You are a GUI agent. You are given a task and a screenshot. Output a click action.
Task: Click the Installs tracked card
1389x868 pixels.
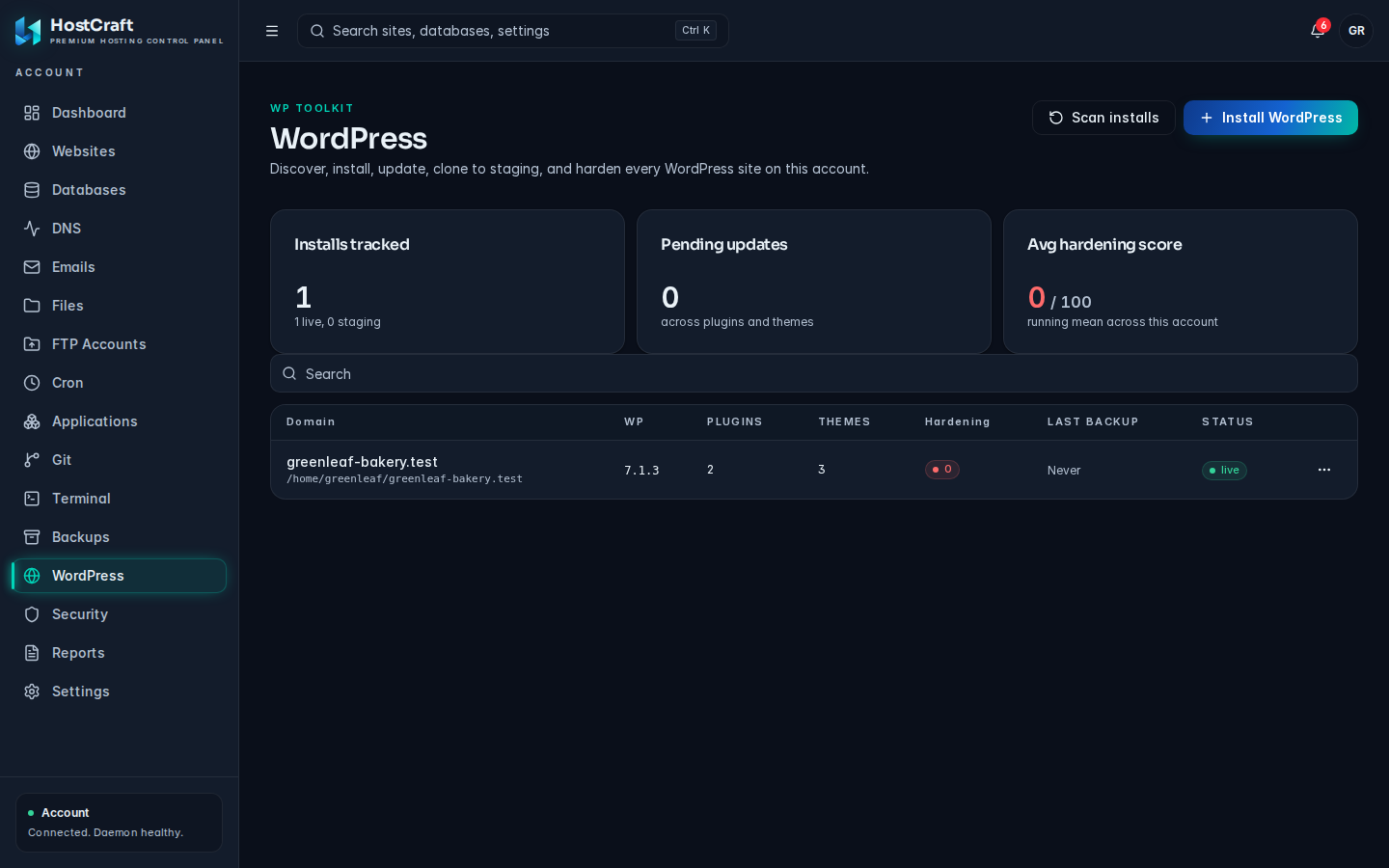click(x=448, y=282)
